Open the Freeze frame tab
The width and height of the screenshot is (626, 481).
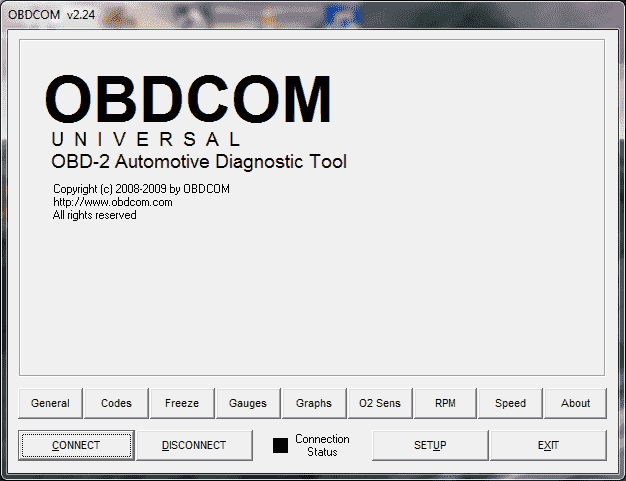(x=182, y=403)
